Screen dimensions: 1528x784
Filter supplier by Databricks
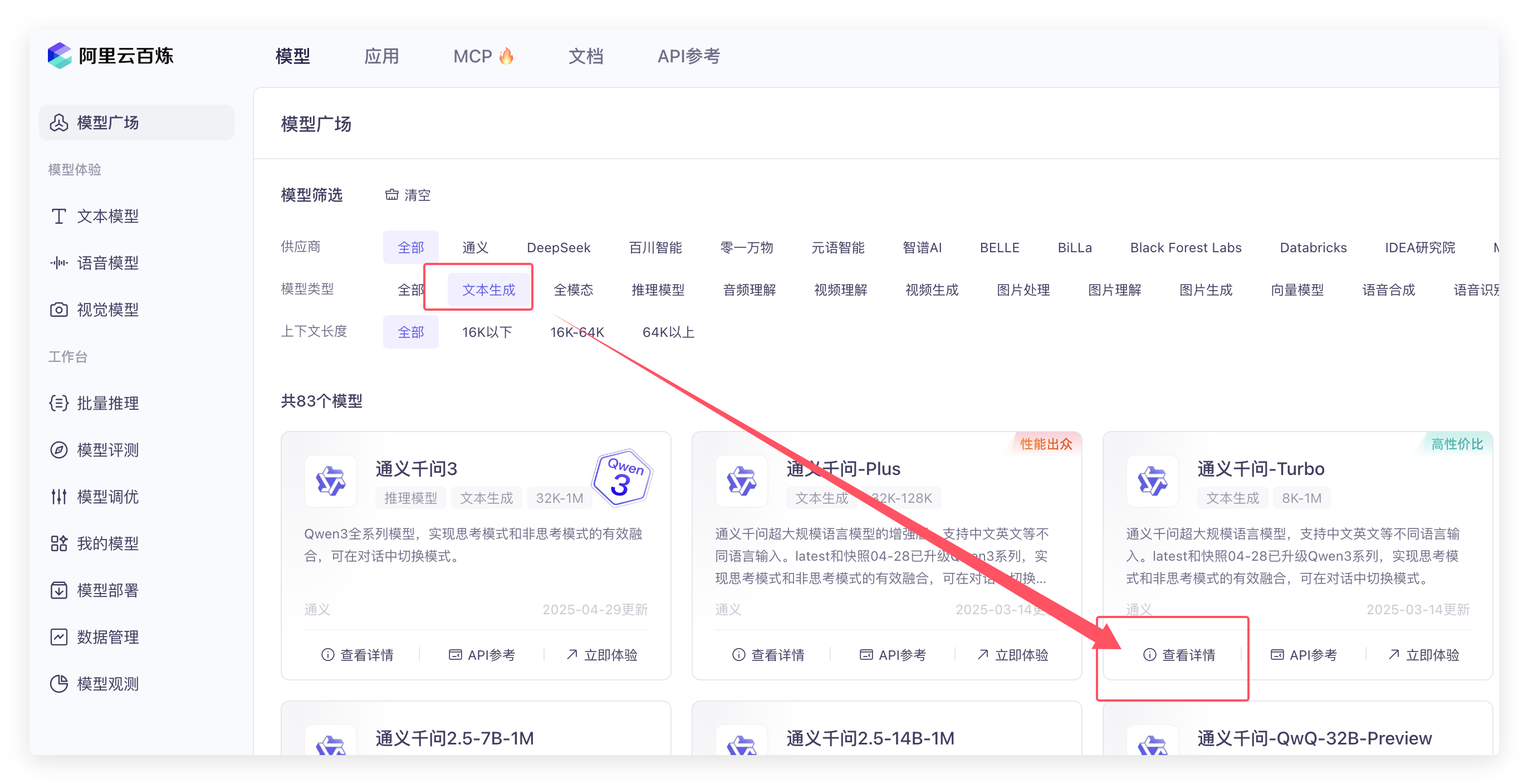coord(1313,247)
